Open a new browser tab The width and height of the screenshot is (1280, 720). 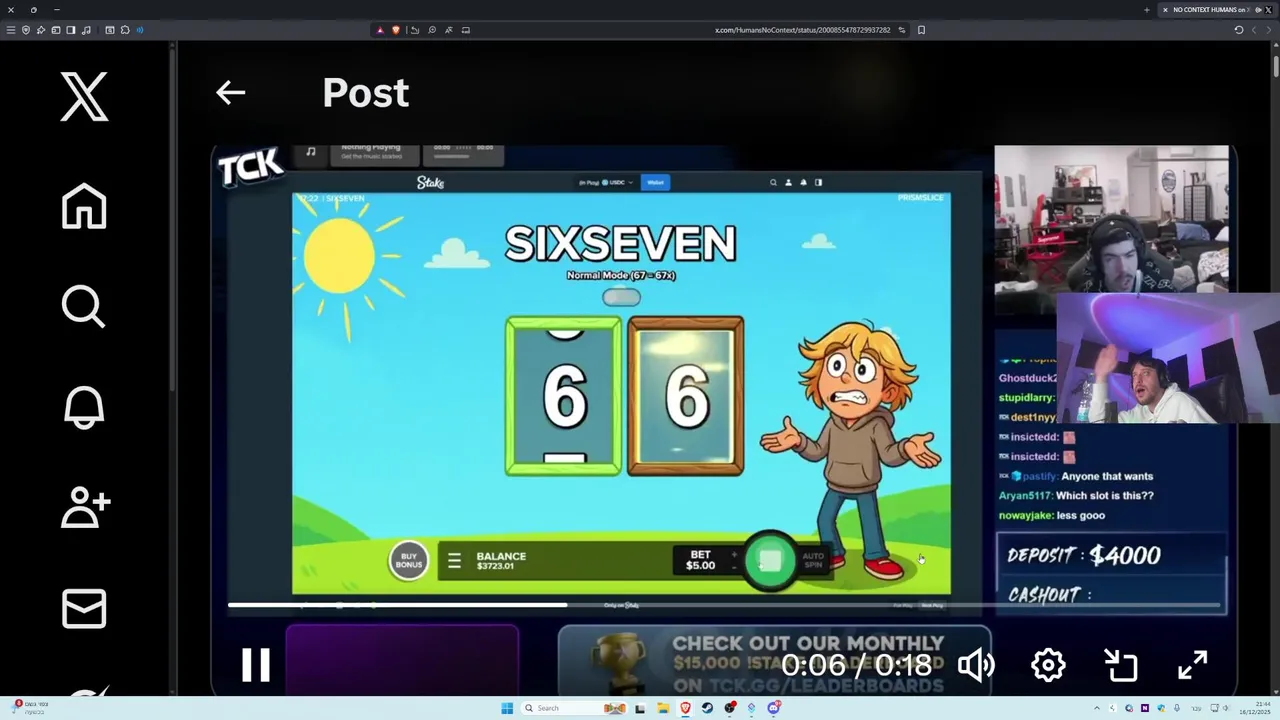[x=1146, y=10]
